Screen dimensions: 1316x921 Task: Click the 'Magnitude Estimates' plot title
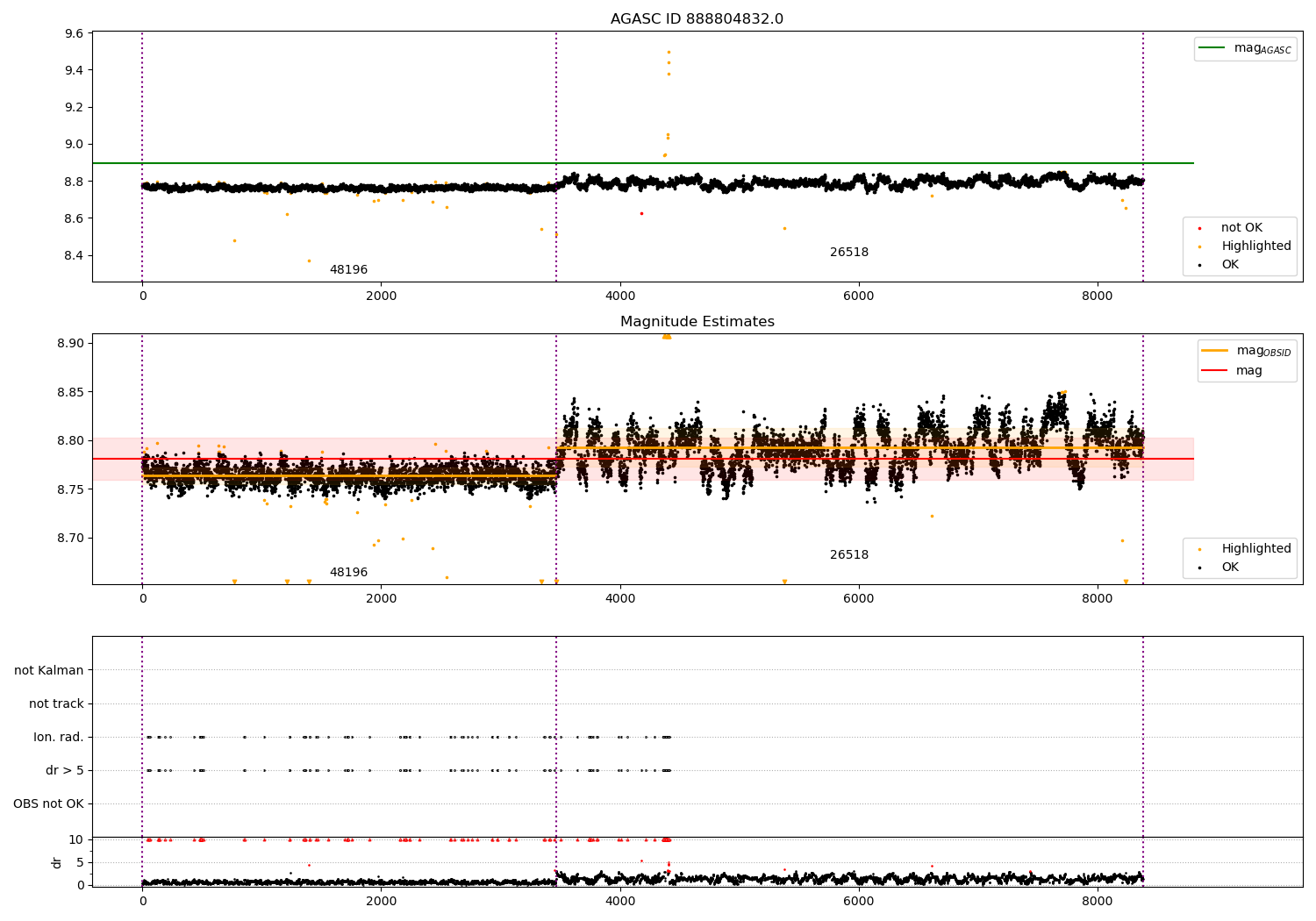(697, 322)
